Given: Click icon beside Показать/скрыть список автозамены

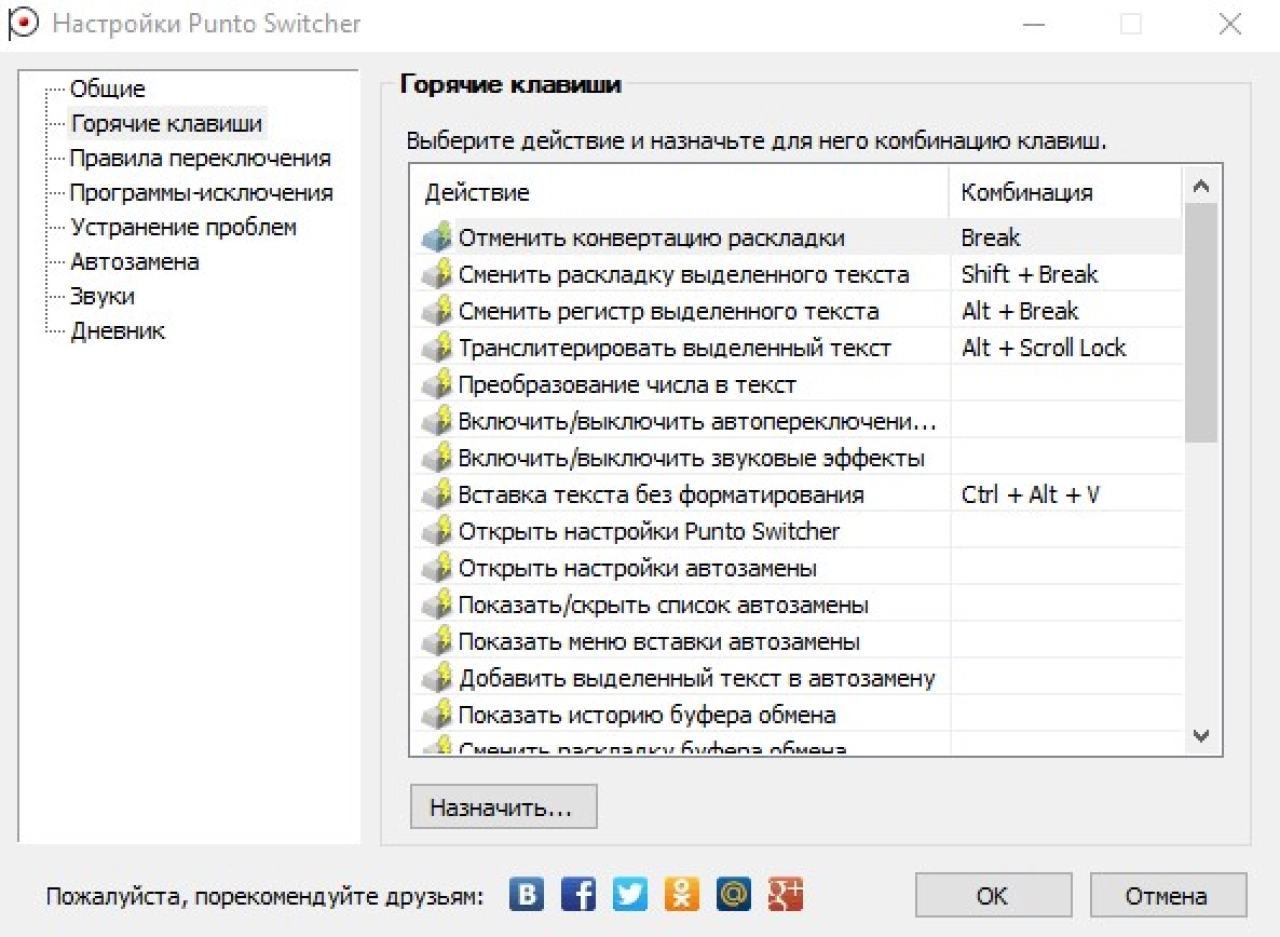Looking at the screenshot, I should pyautogui.click(x=437, y=605).
